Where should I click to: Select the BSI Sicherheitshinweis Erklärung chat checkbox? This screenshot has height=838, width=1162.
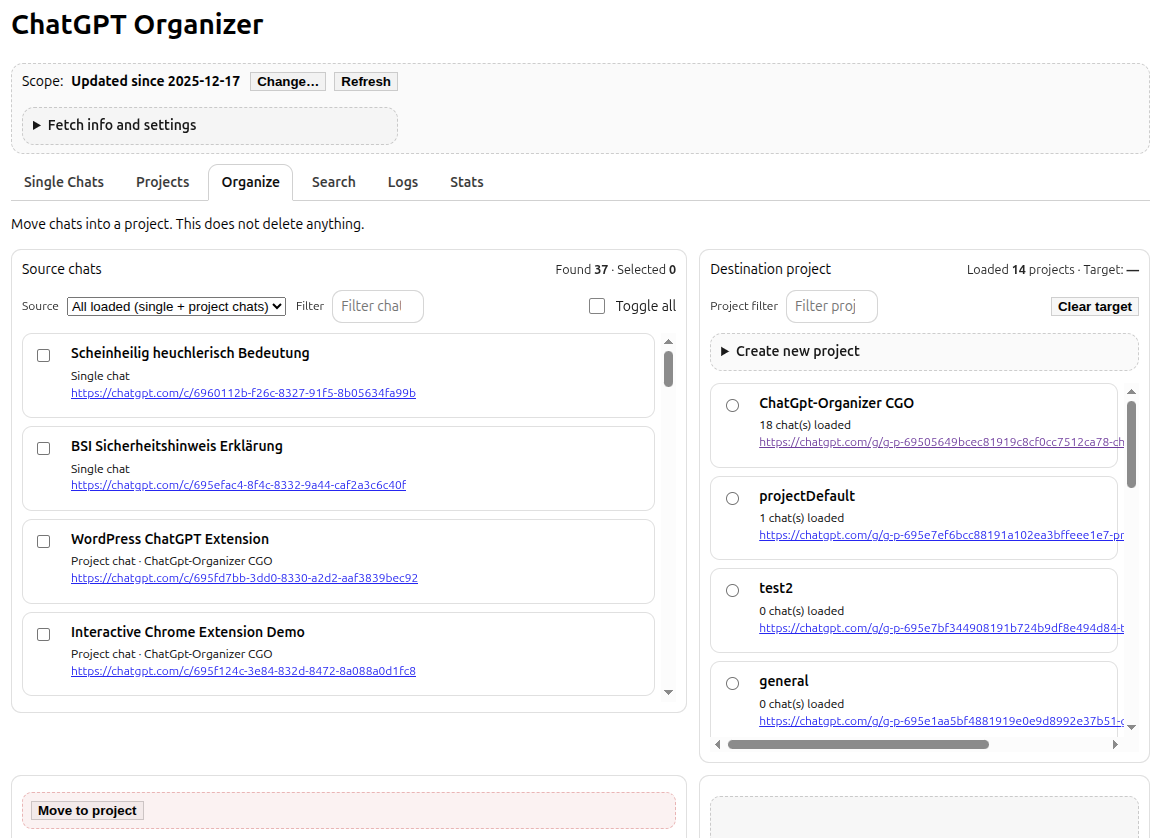click(x=44, y=448)
